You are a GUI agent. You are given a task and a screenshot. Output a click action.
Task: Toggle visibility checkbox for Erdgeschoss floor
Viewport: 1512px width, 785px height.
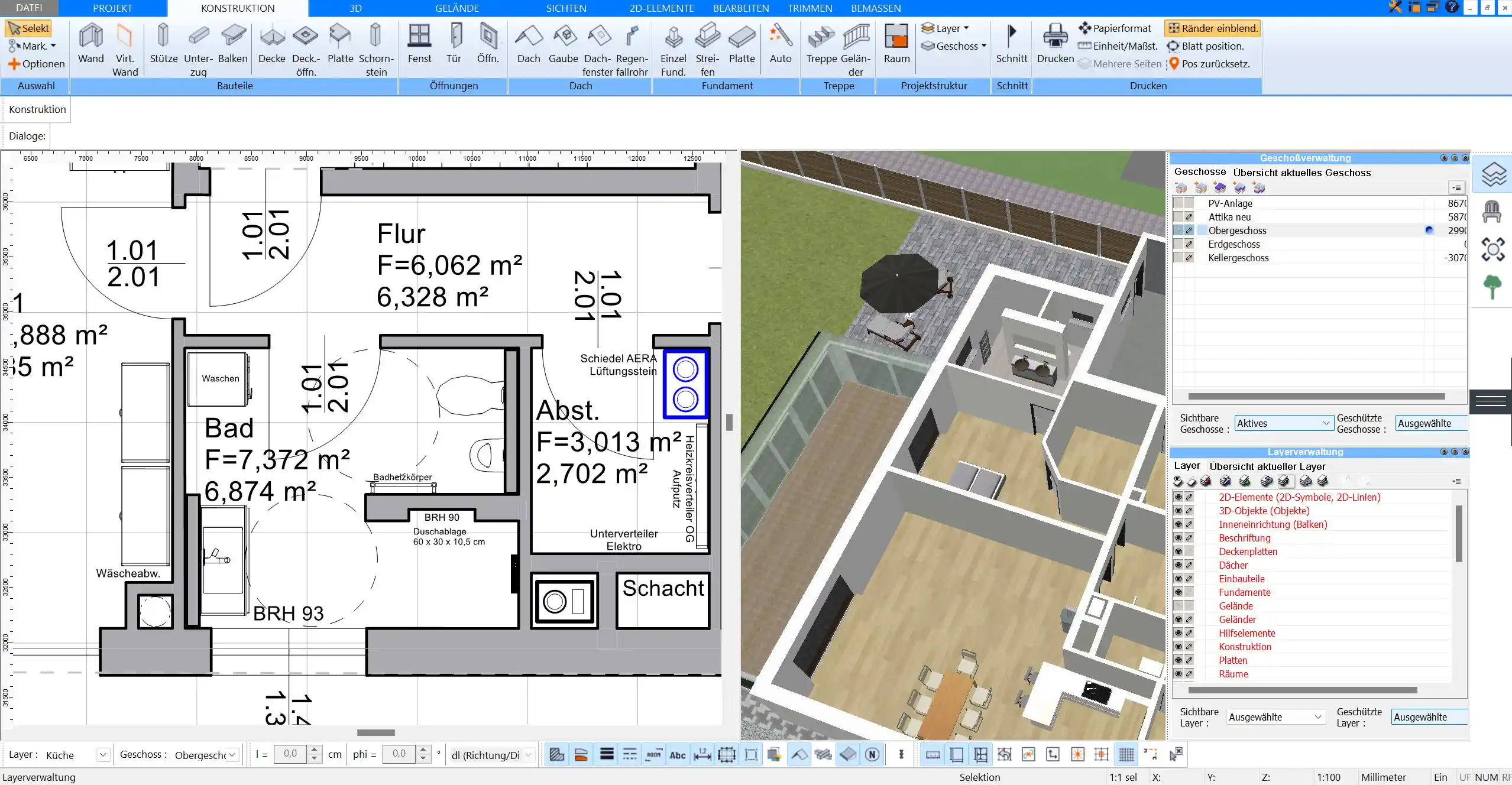tap(1178, 244)
